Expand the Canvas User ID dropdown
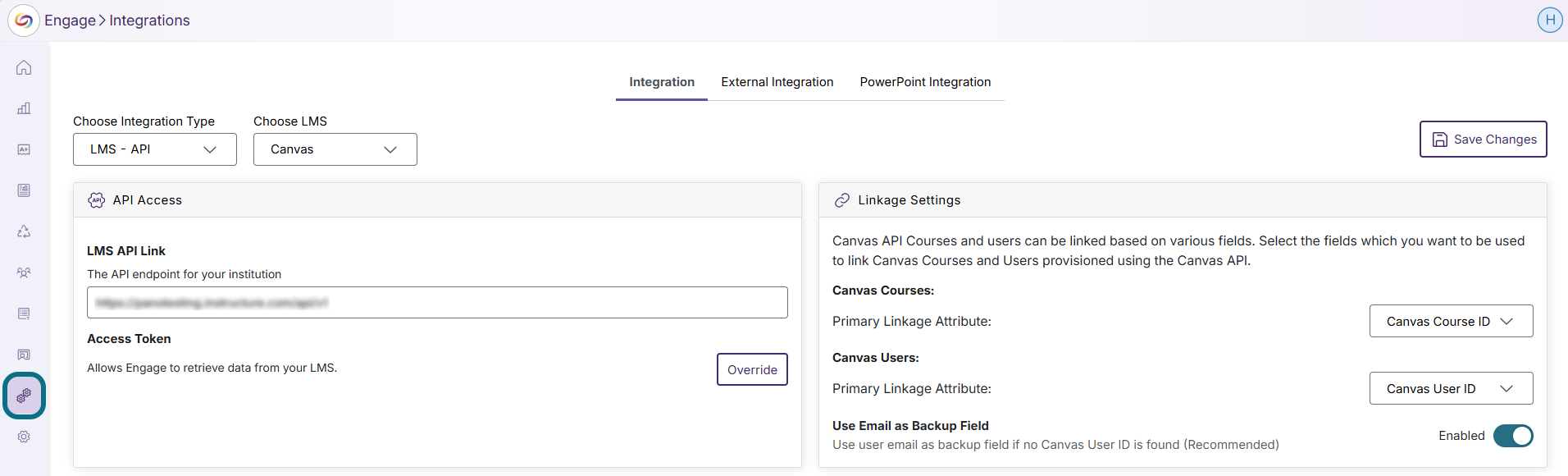Screen dimensions: 1568x476 point(1452,388)
